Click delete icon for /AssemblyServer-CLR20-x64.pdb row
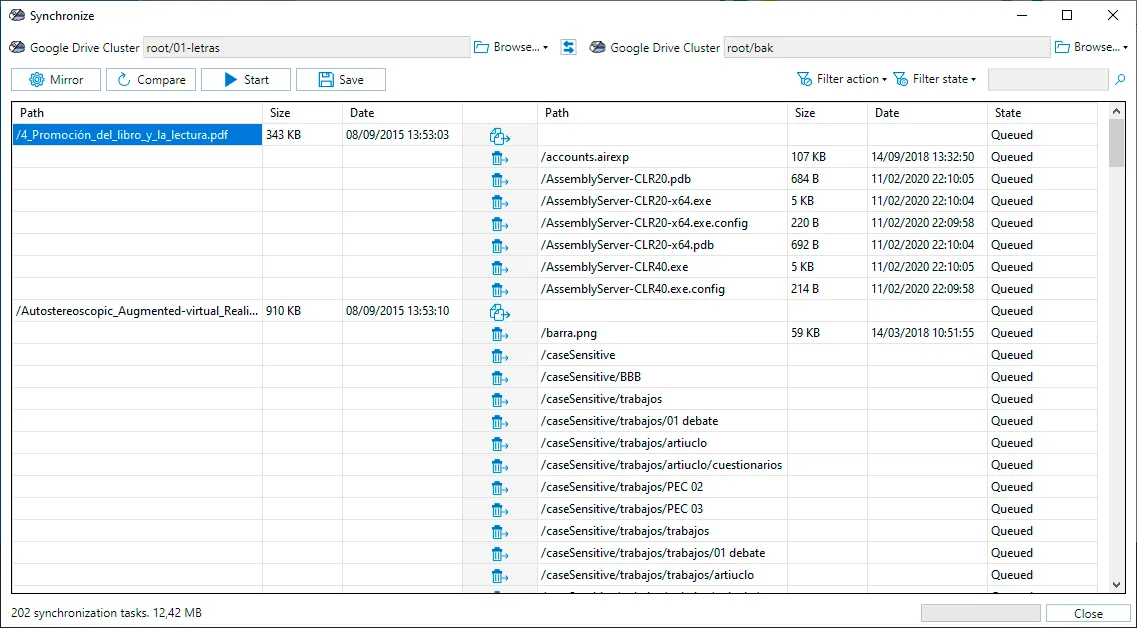 click(x=500, y=246)
